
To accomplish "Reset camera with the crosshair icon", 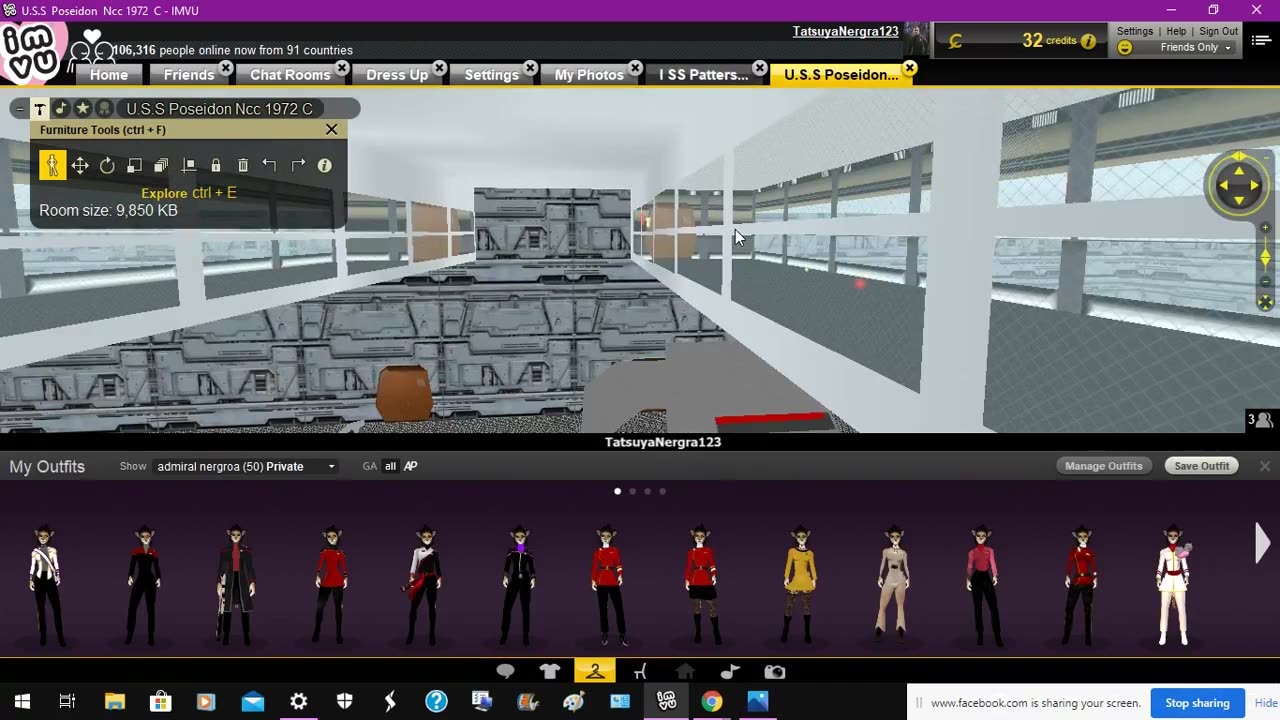I will (1265, 302).
